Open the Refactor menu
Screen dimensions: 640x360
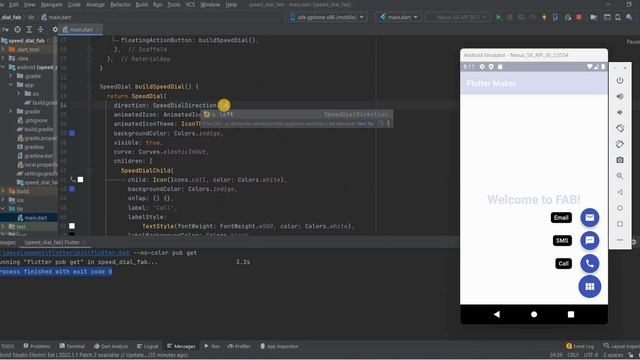(x=120, y=4)
